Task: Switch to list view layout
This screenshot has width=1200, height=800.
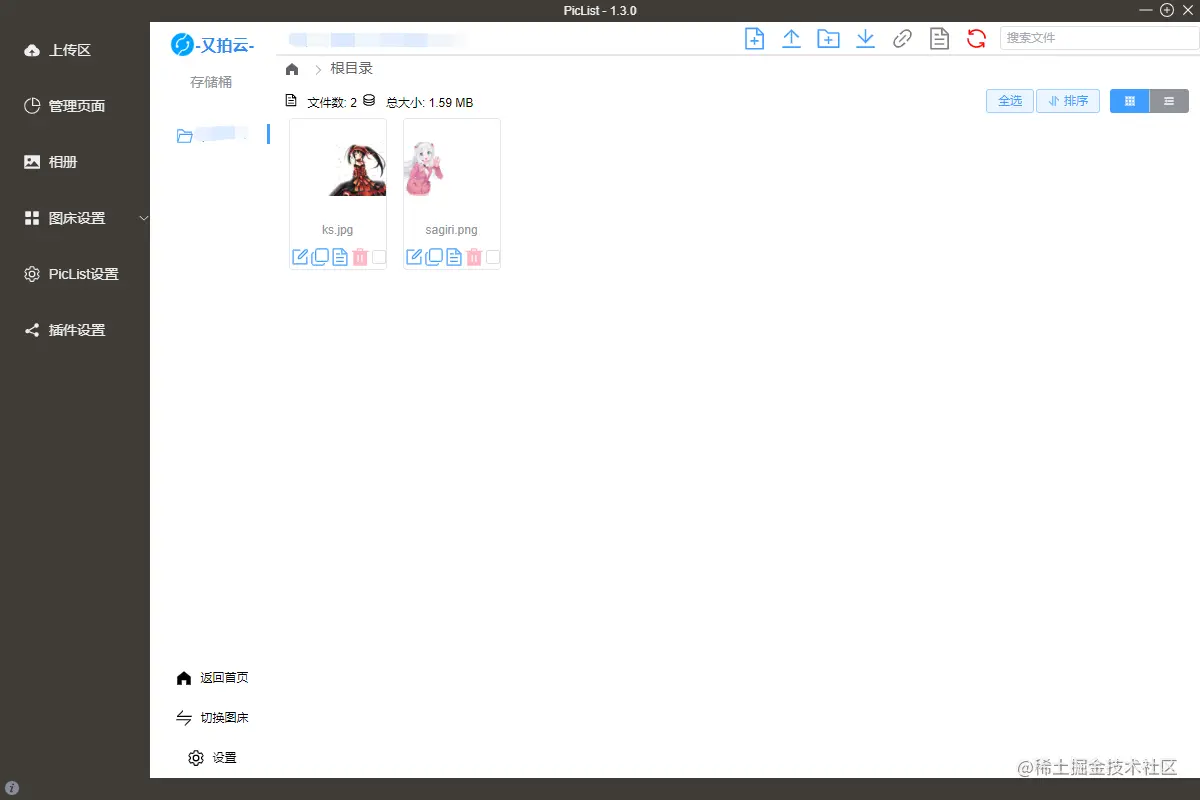Action: click(1169, 101)
